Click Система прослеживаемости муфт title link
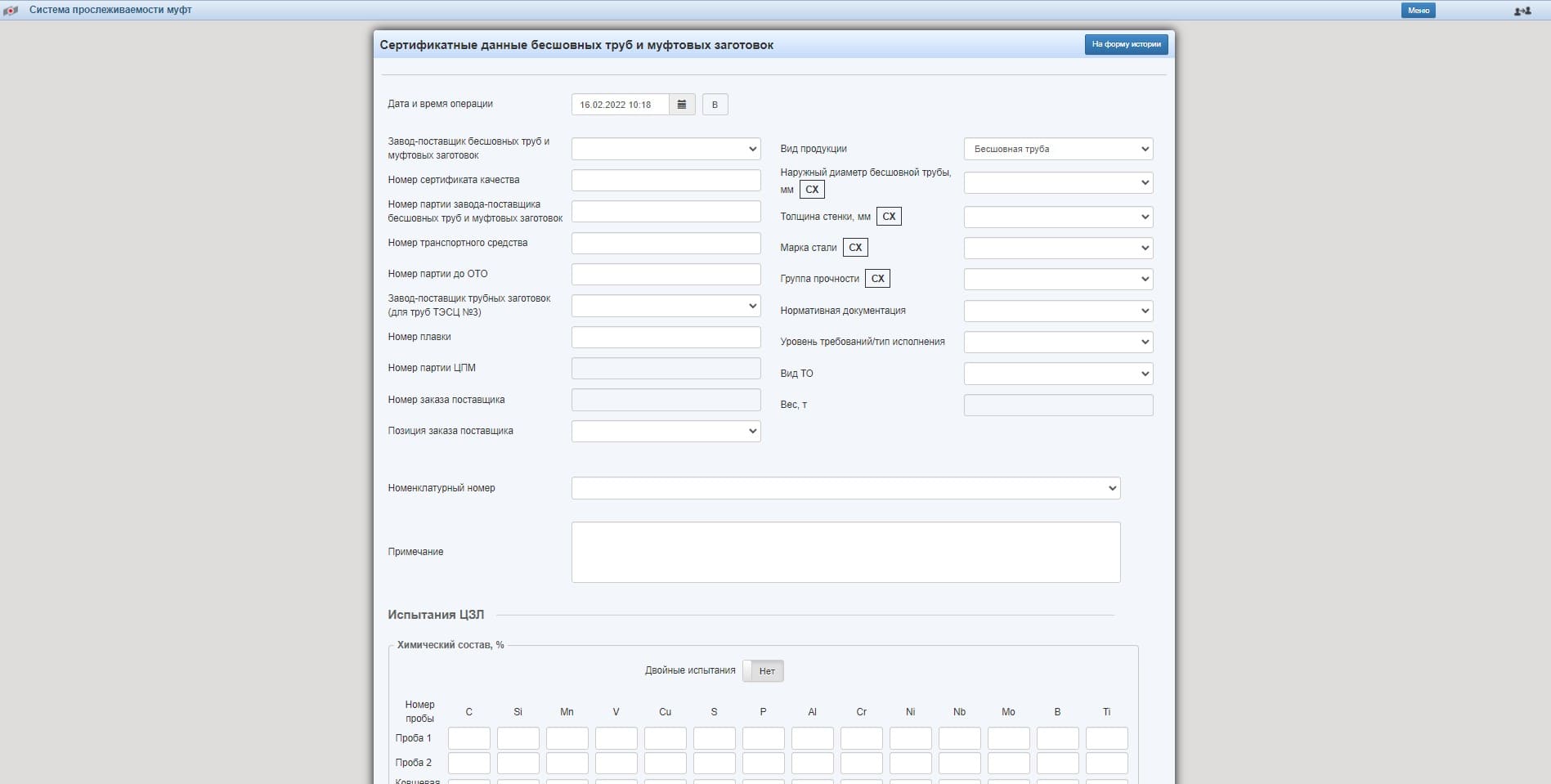 tap(110, 11)
